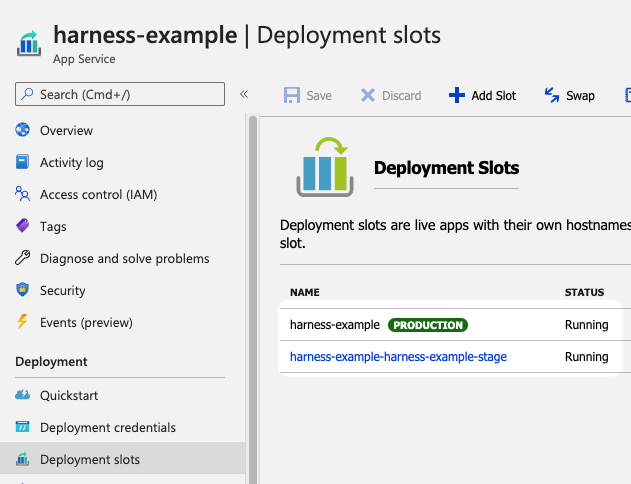Viewport: 631px width, 484px height.
Task: Click the Deployment slots sidebar icon
Action: click(x=23, y=459)
